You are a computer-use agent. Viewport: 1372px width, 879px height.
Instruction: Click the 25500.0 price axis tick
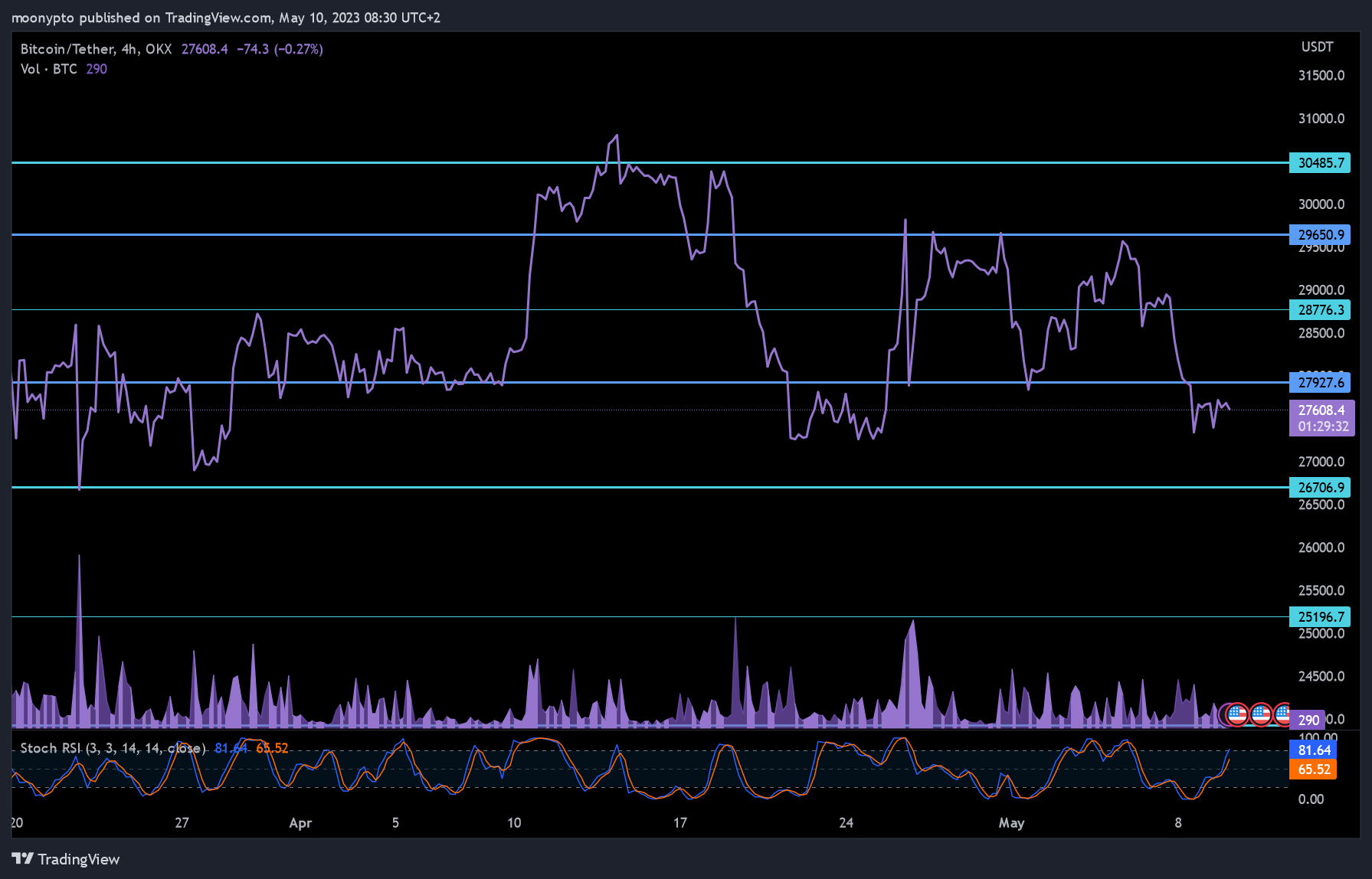point(1321,590)
